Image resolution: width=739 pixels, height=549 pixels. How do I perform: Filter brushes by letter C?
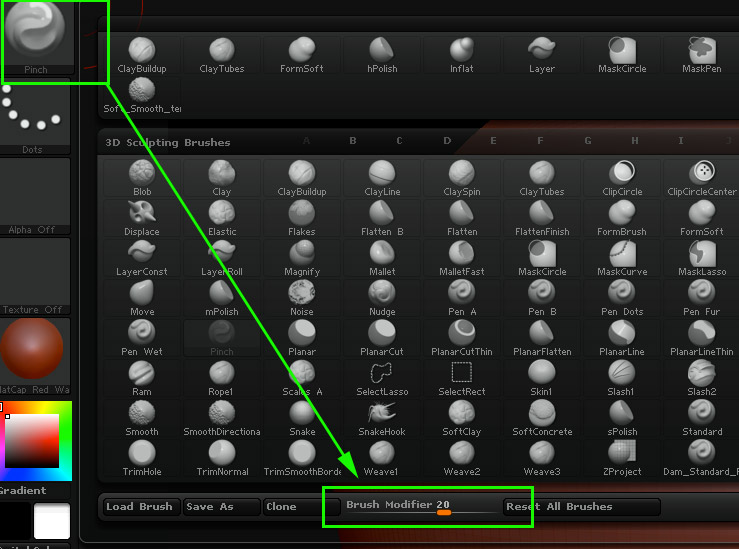[x=399, y=140]
